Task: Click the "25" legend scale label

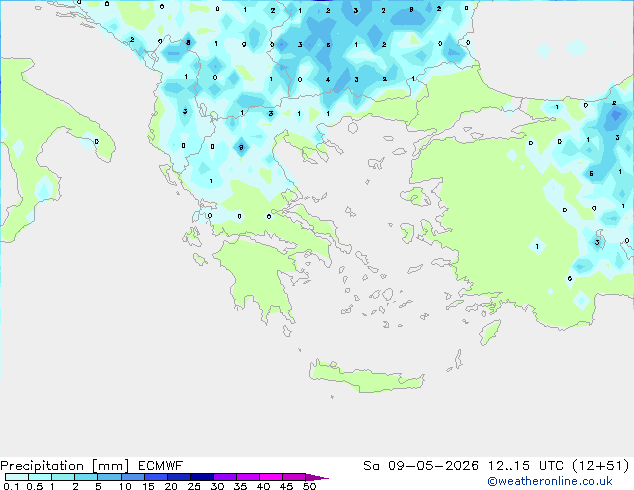Action: [194, 486]
